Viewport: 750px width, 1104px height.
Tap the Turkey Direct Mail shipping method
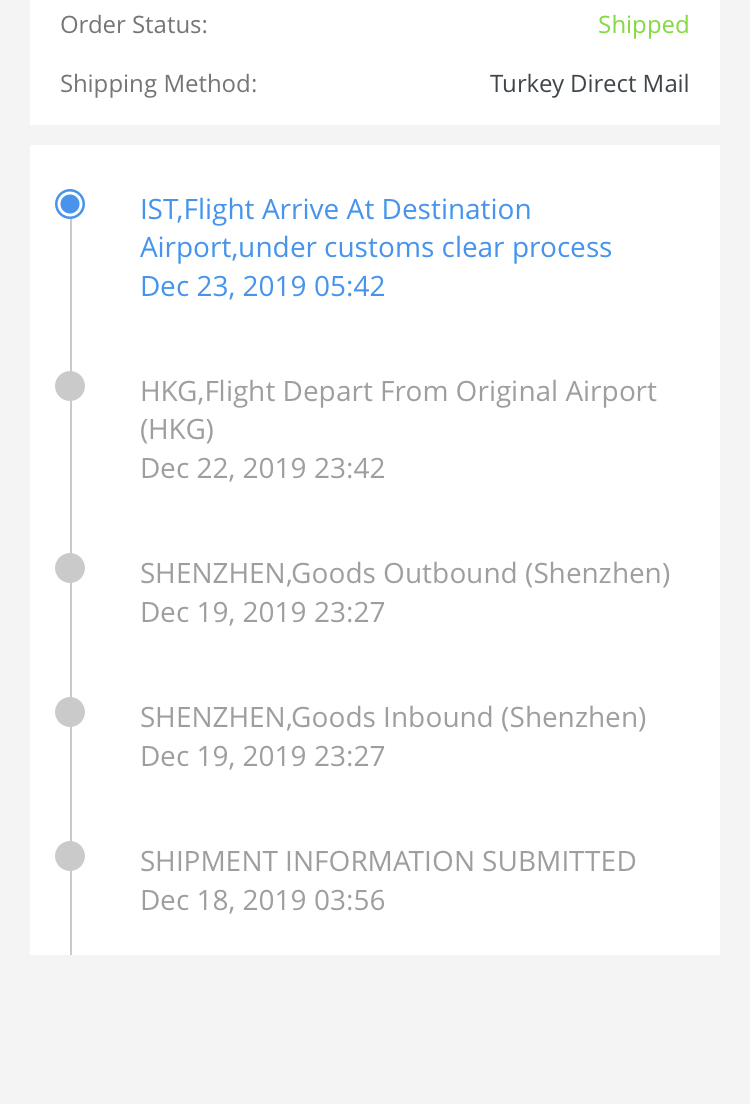[589, 84]
